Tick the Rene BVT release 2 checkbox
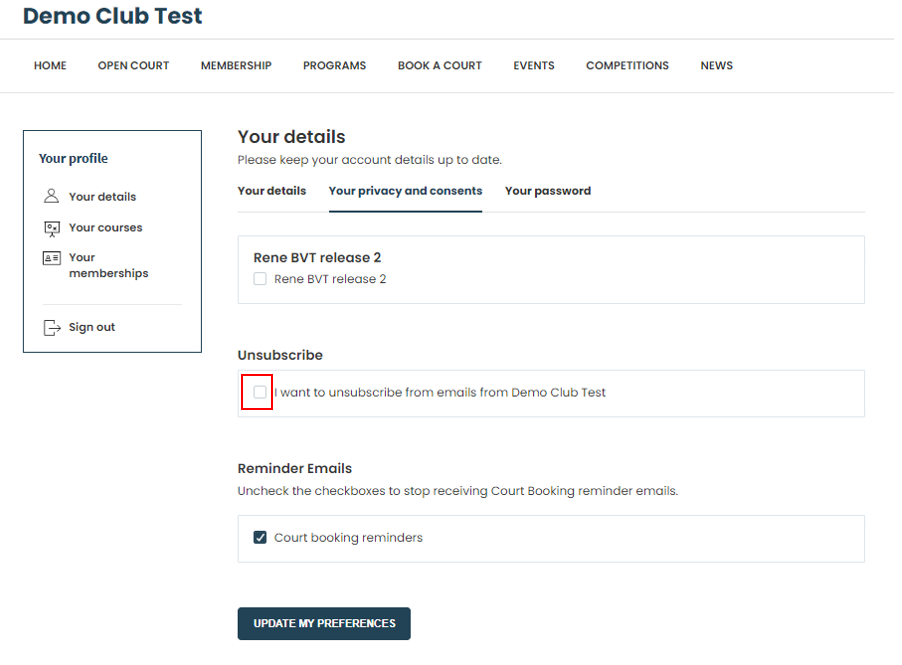The width and height of the screenshot is (902, 665). [x=260, y=279]
